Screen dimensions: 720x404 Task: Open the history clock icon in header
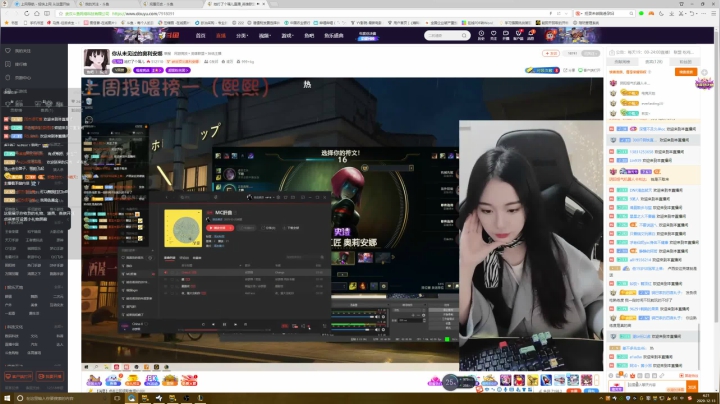point(481,35)
